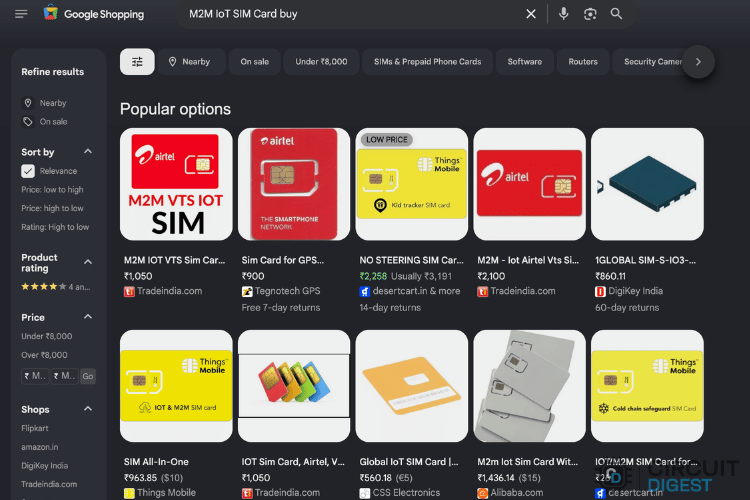Open image search with camera lens icon
This screenshot has height=500, width=750.
[x=590, y=14]
